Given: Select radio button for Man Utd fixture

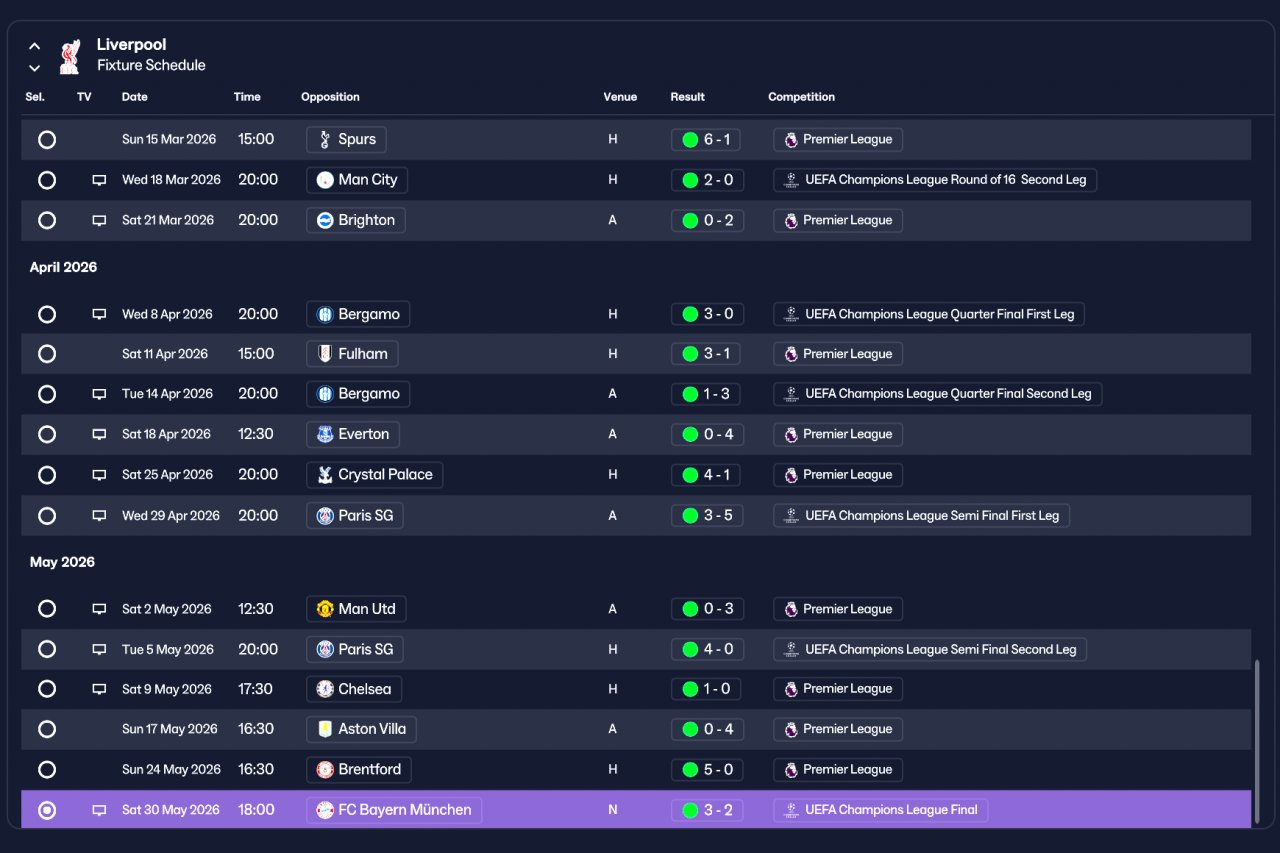Looking at the screenshot, I should coord(47,609).
